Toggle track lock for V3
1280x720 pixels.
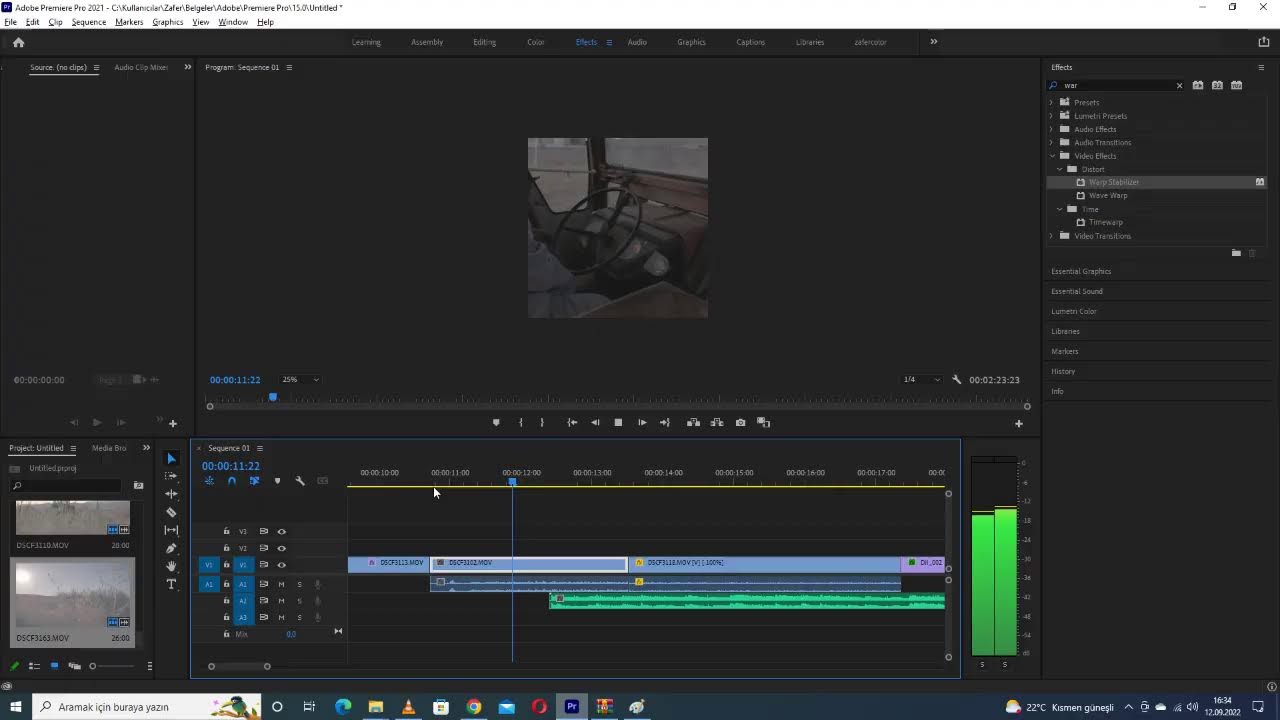227,531
